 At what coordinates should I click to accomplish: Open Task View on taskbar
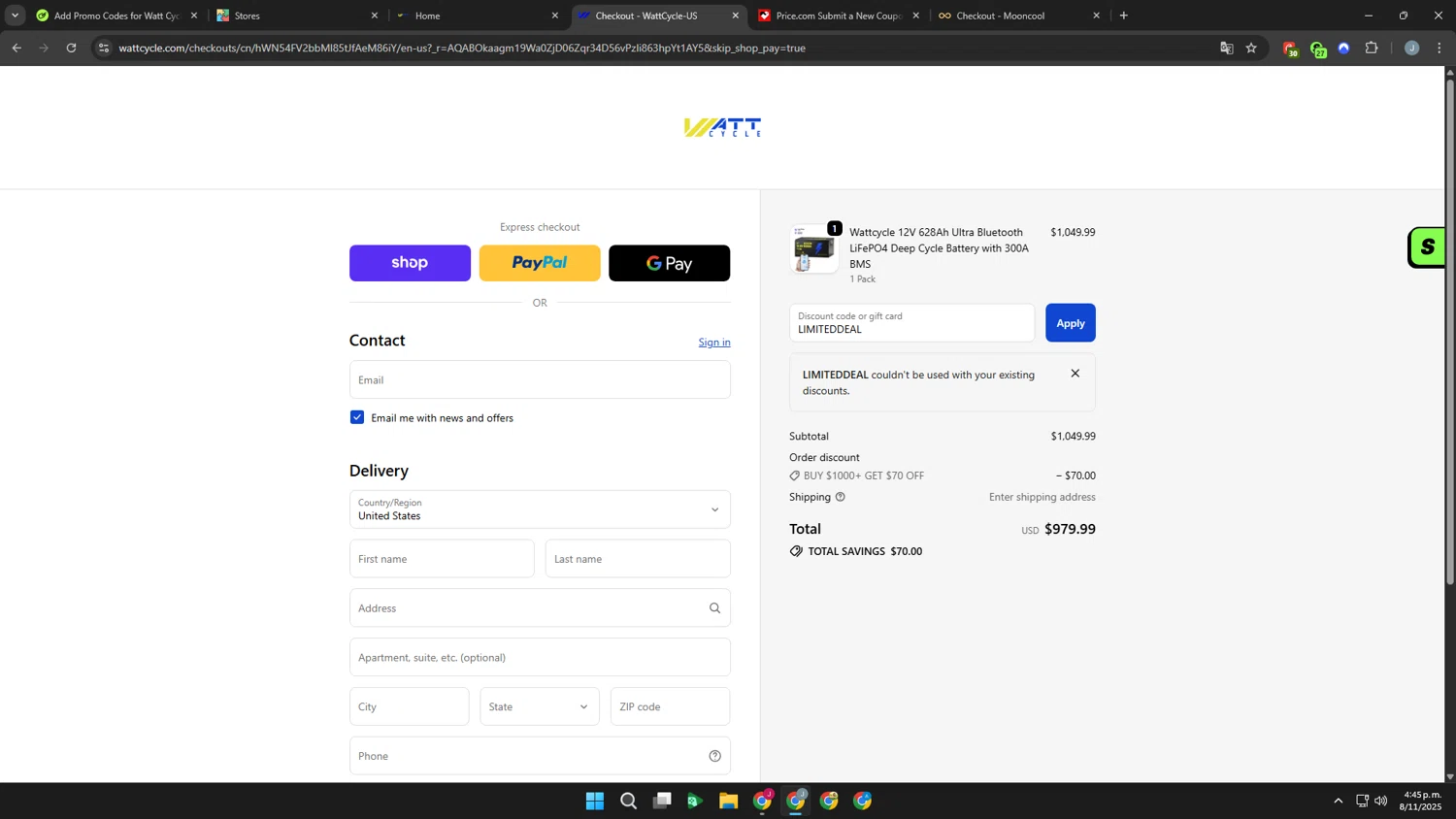click(662, 801)
